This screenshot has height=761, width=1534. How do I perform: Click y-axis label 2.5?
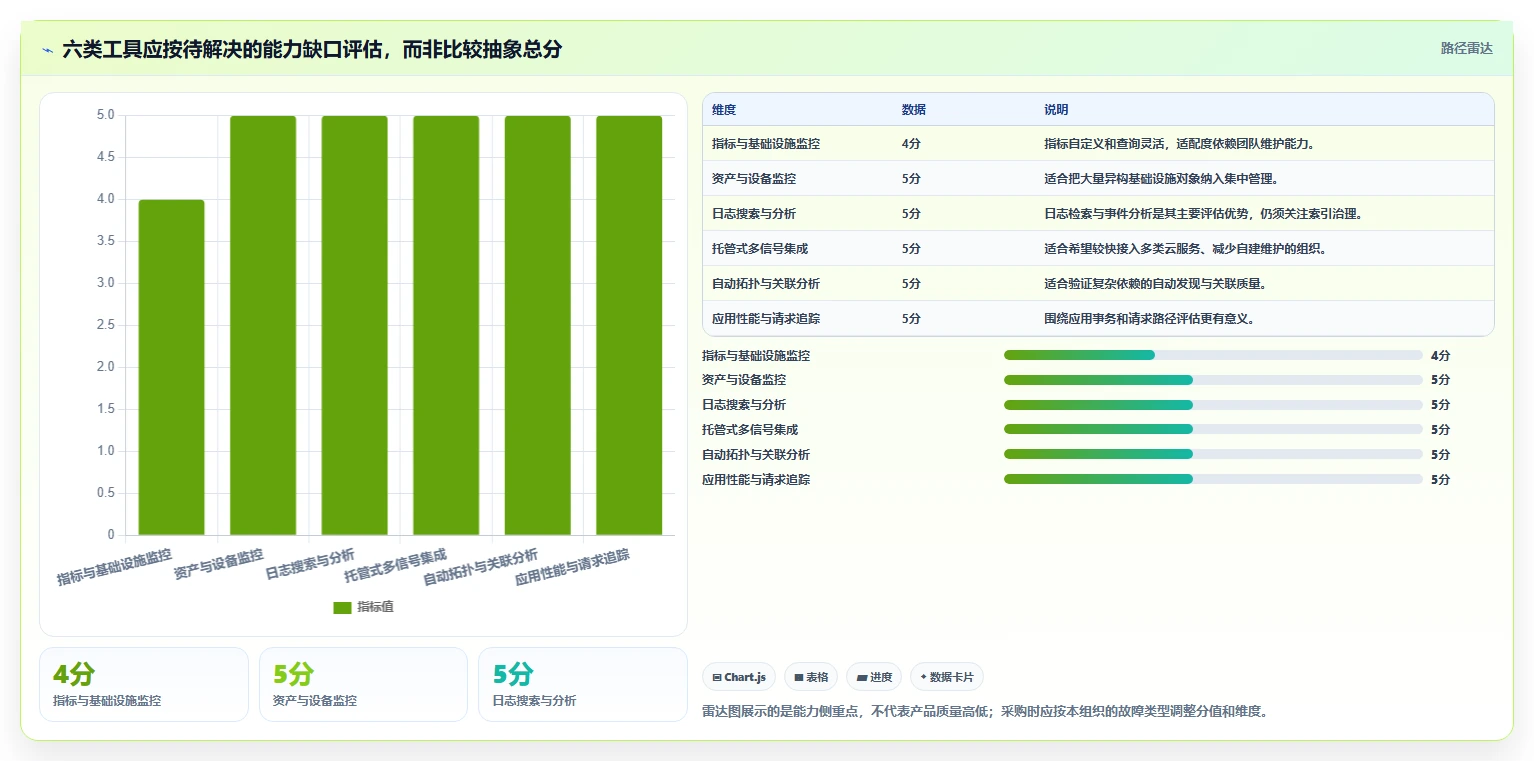[104, 325]
